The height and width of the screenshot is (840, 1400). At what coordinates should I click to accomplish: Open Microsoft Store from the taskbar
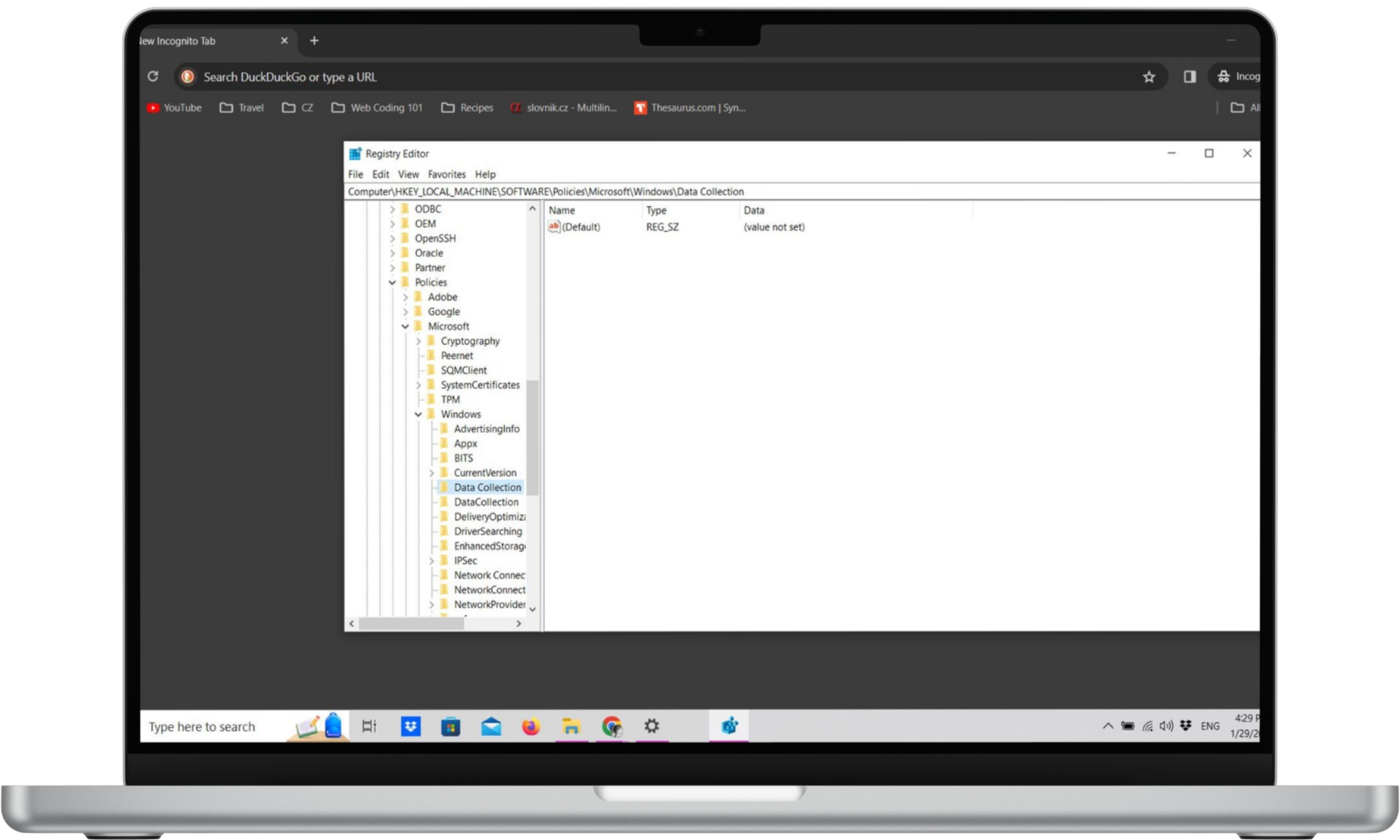450,726
